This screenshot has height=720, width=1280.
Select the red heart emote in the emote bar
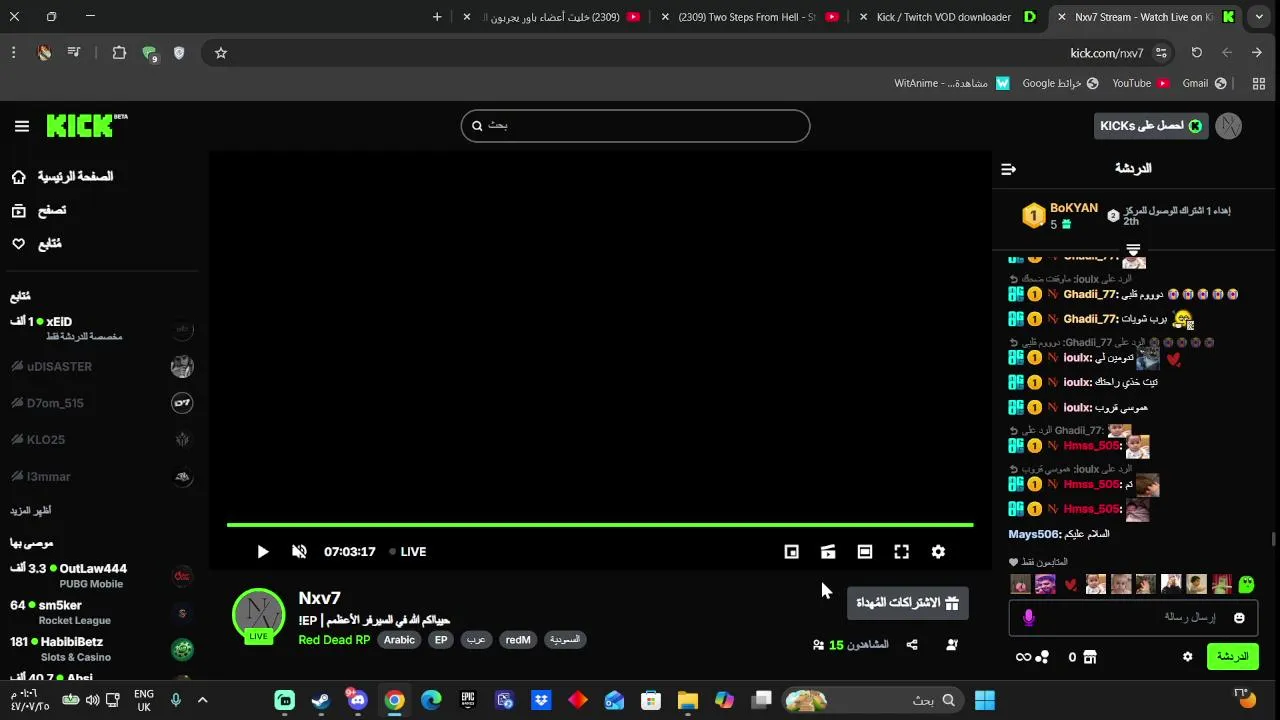pos(1071,585)
